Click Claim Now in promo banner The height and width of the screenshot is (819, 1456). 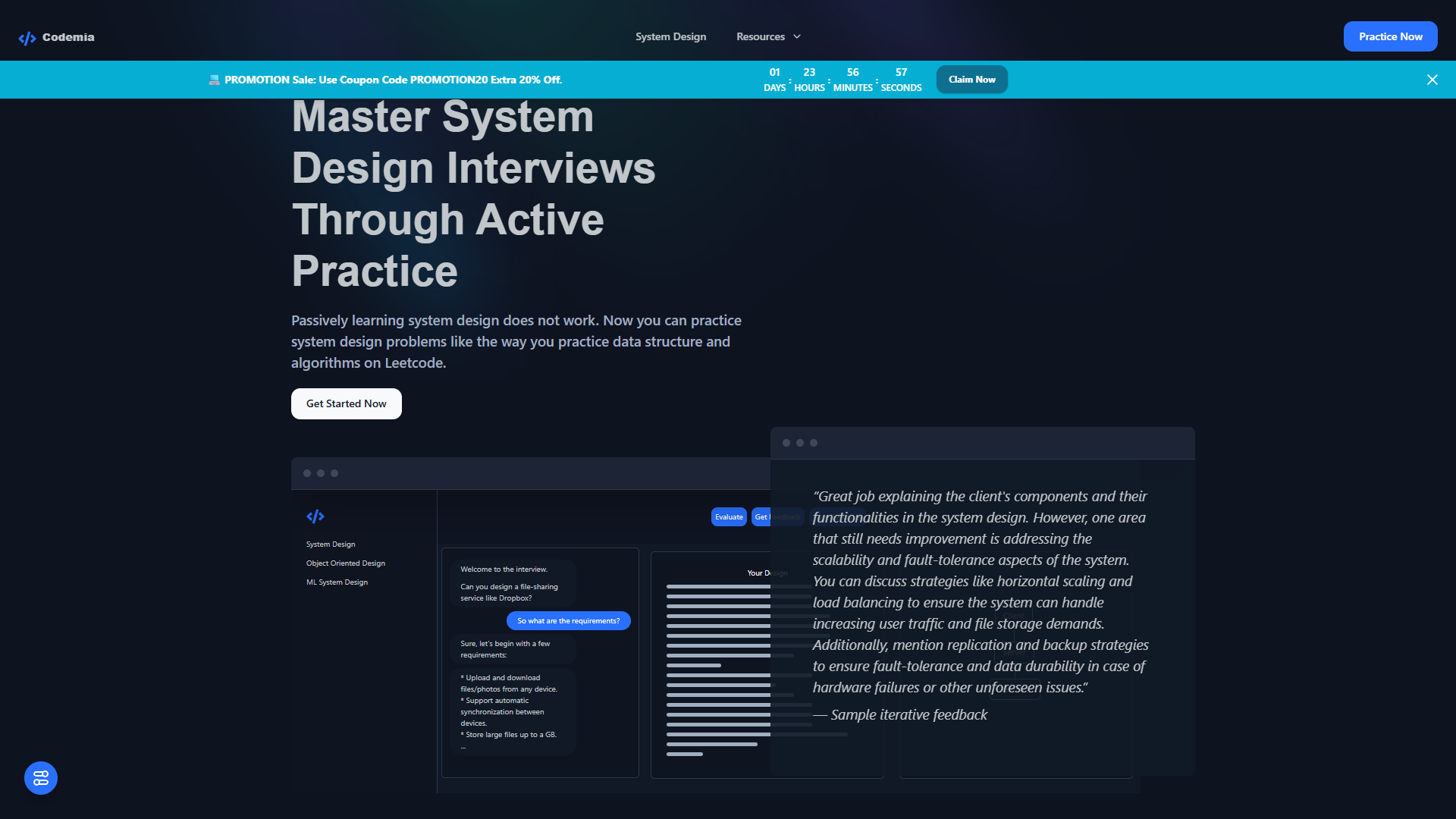pos(971,80)
